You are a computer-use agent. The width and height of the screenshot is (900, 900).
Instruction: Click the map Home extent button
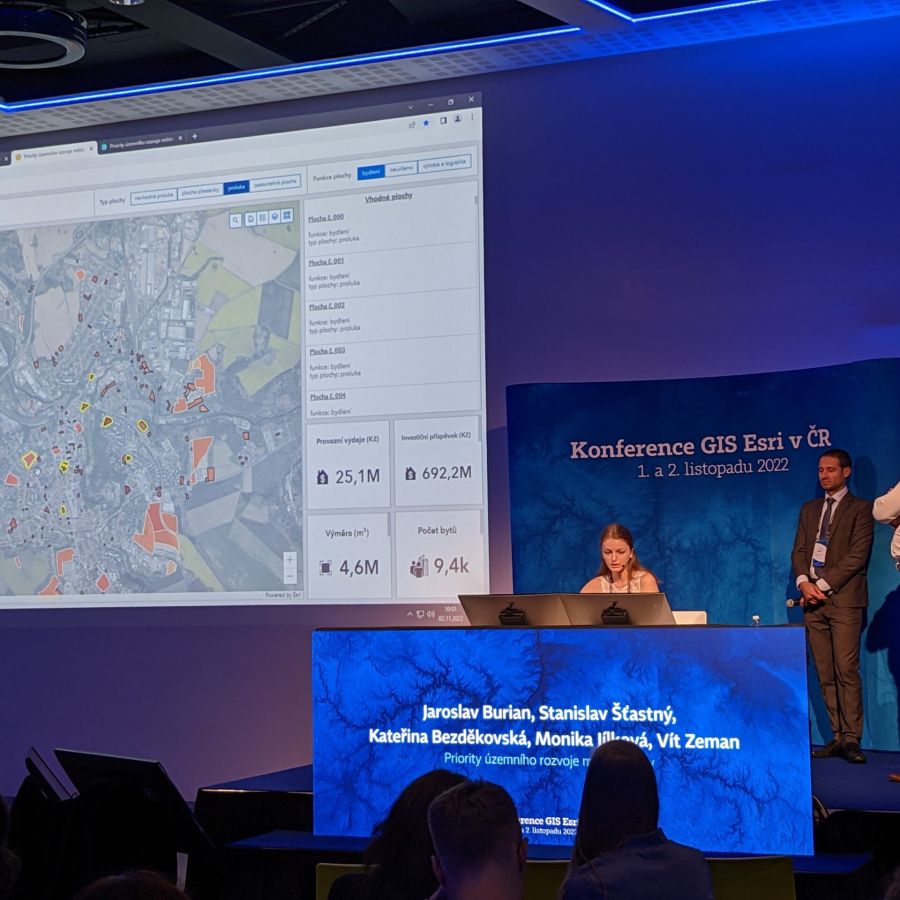[x=250, y=219]
